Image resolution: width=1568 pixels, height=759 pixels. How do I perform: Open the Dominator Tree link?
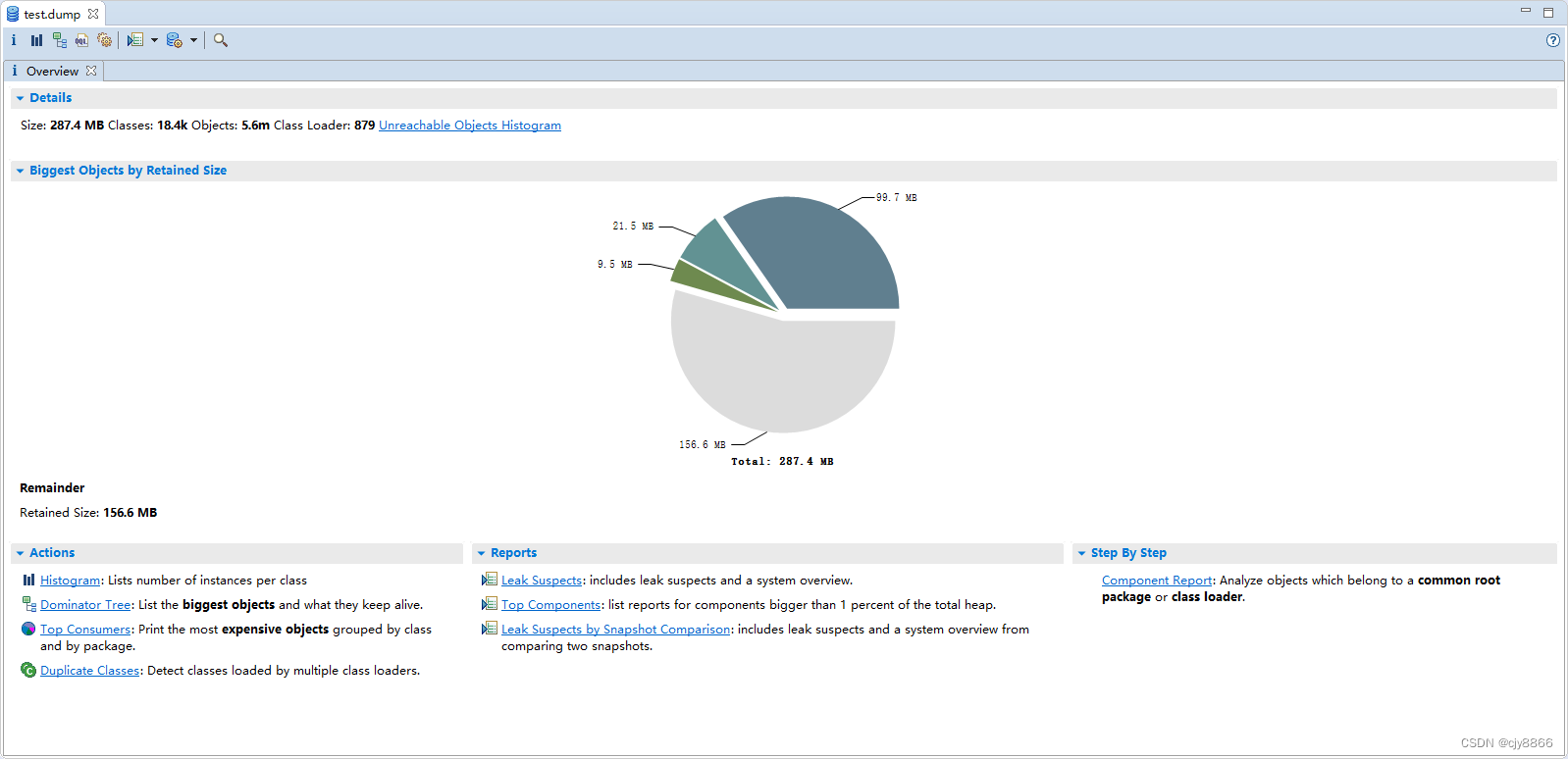tap(85, 605)
